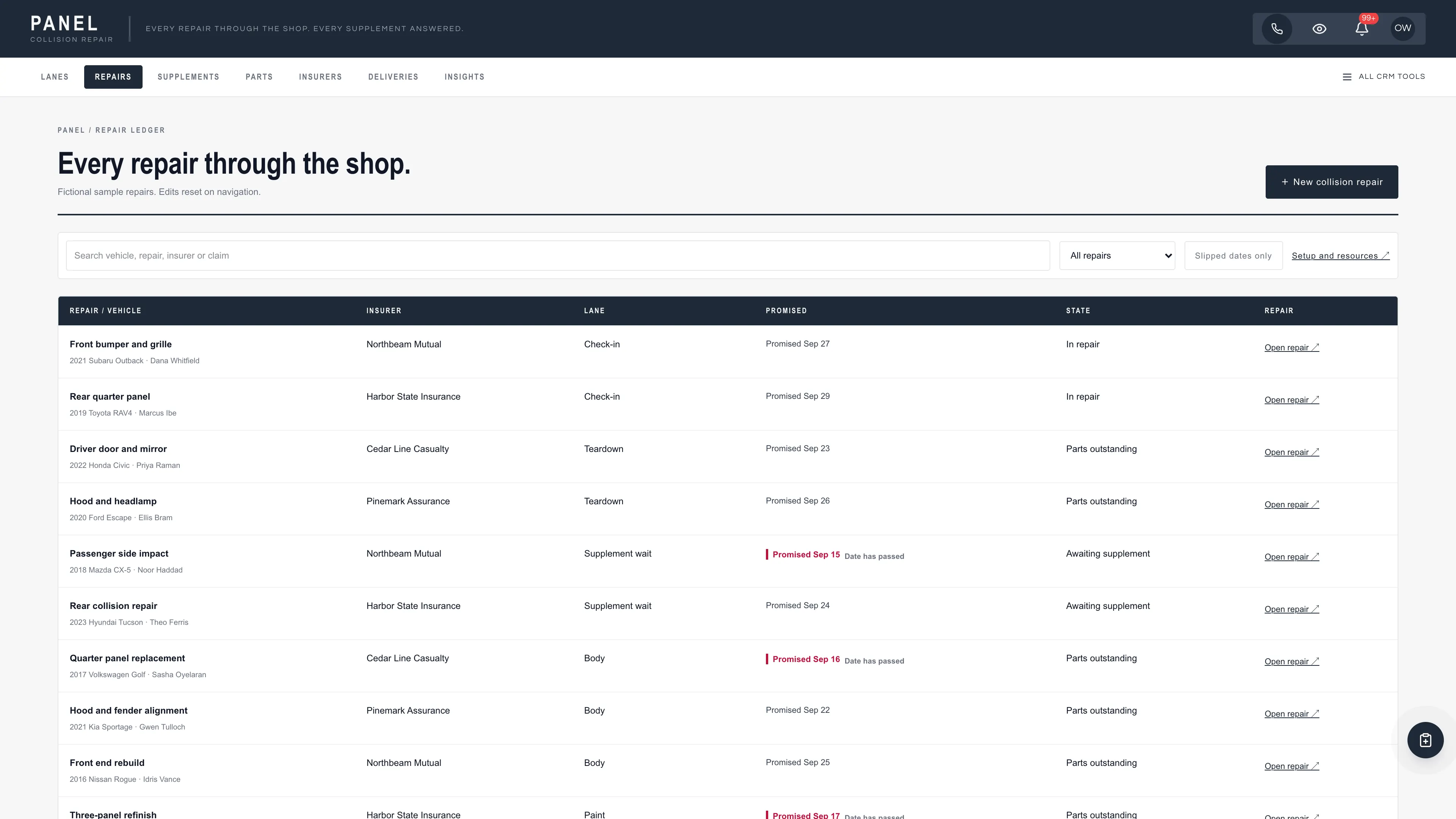Image resolution: width=1456 pixels, height=819 pixels.
Task: Click the PANEL Collision Repair logo
Action: click(71, 29)
